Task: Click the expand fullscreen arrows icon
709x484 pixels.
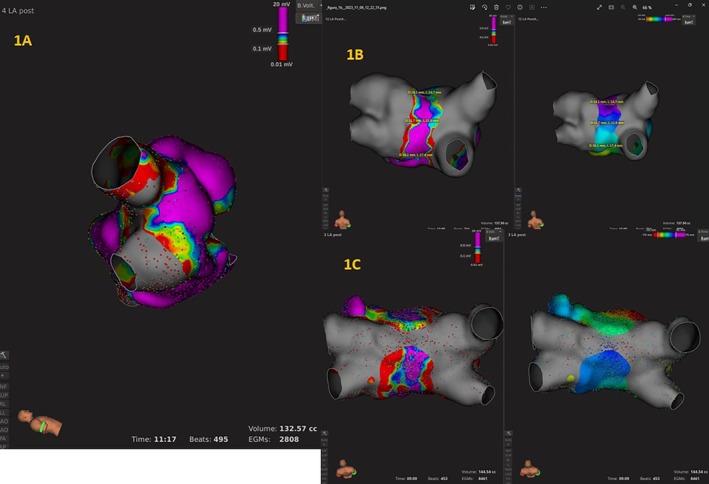Action: (600, 7)
